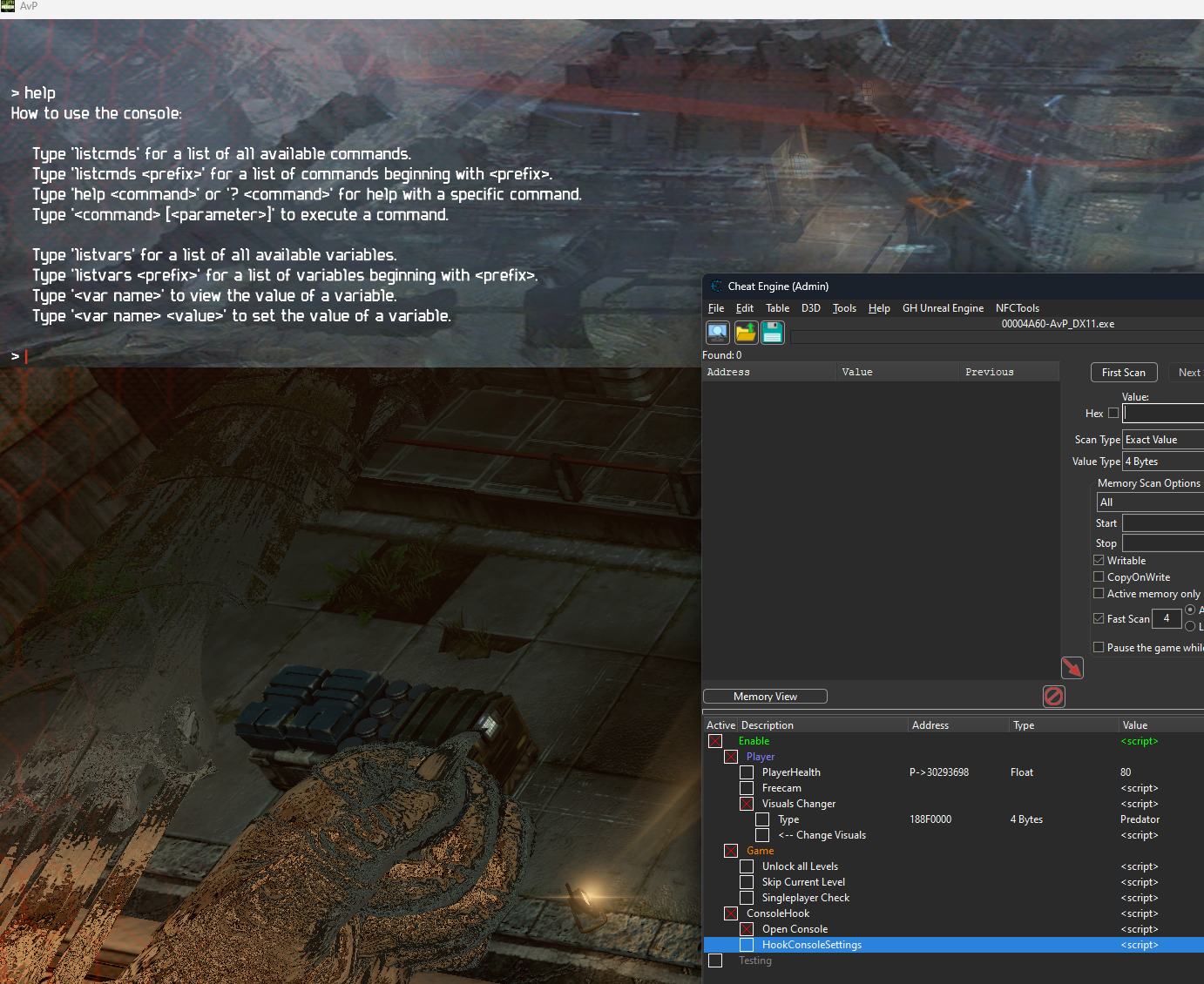Click the save floppy disk icon
The image size is (1204, 984).
[x=773, y=333]
